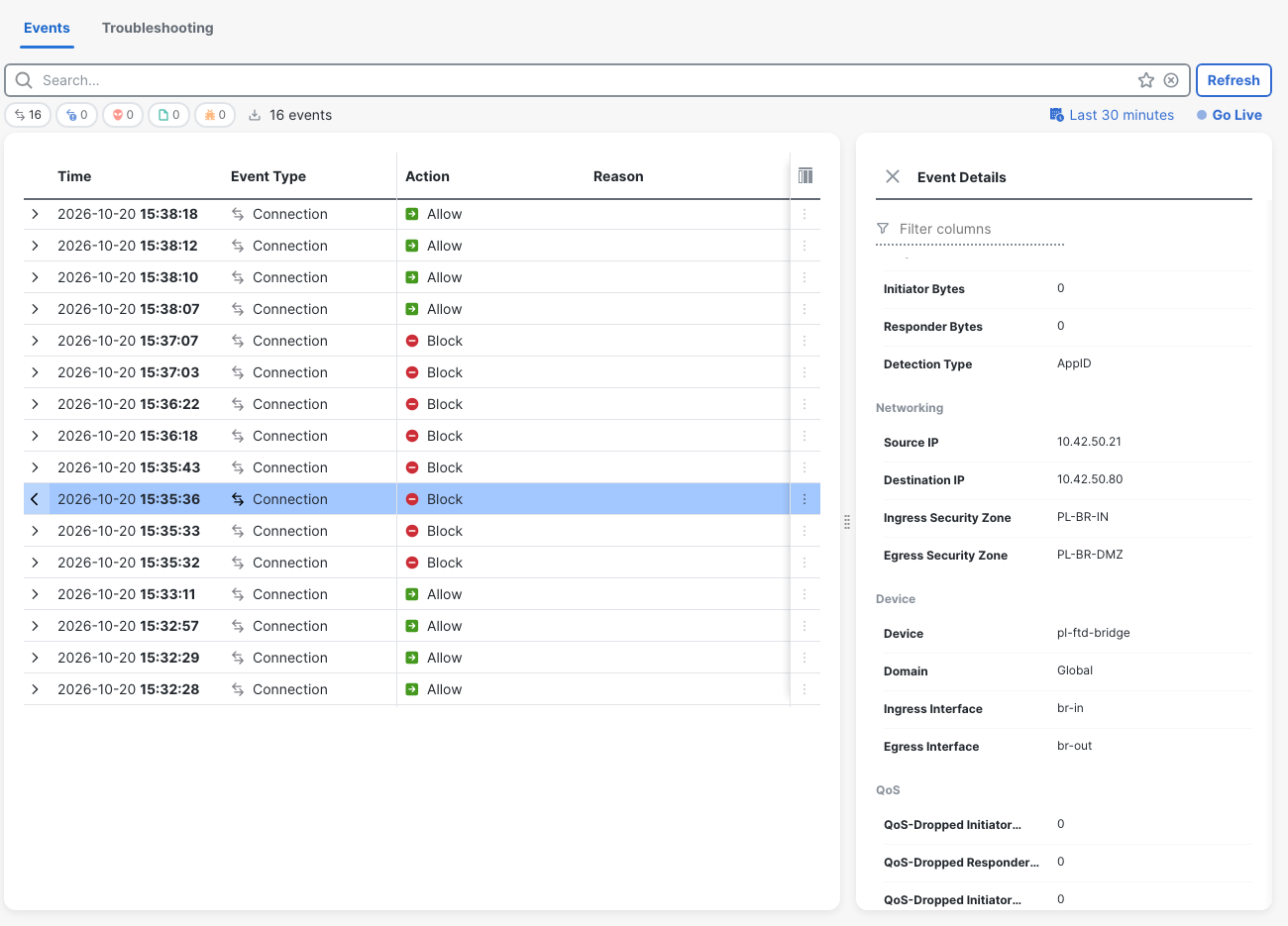Expand the 15:38:18 event row

(35, 214)
